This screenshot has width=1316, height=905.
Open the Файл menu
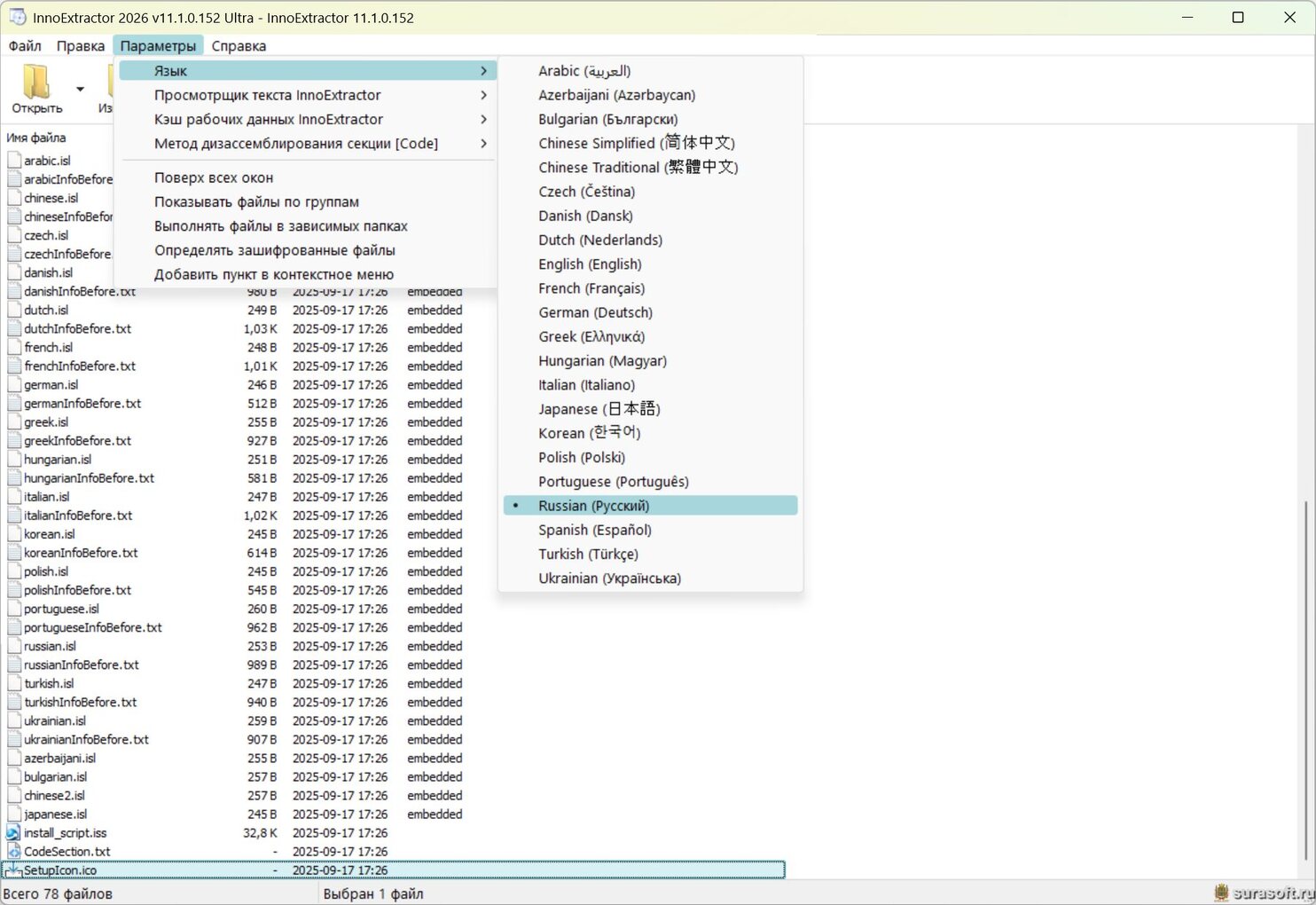pyautogui.click(x=25, y=46)
